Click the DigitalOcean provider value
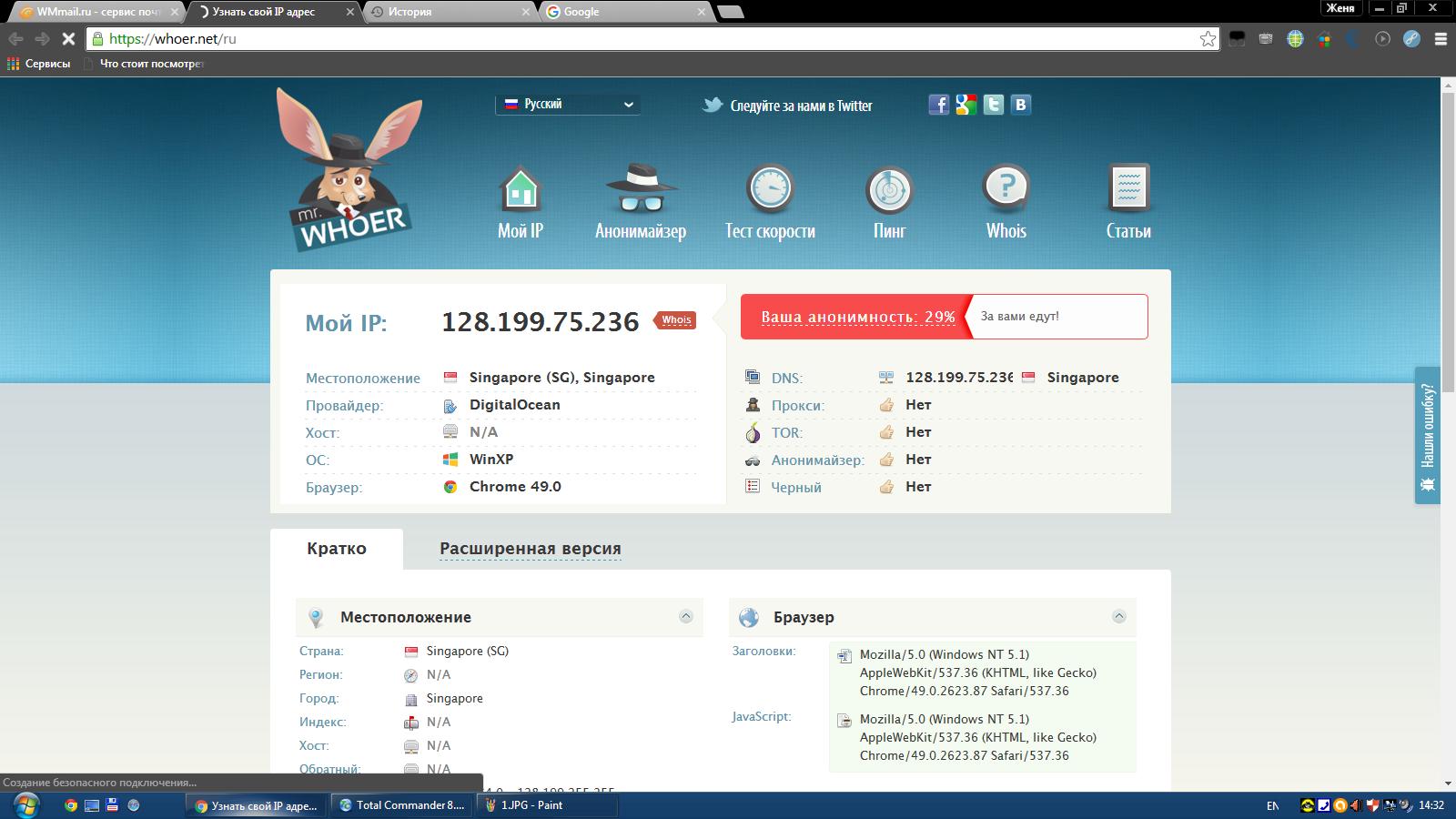1456x819 pixels. coord(515,405)
